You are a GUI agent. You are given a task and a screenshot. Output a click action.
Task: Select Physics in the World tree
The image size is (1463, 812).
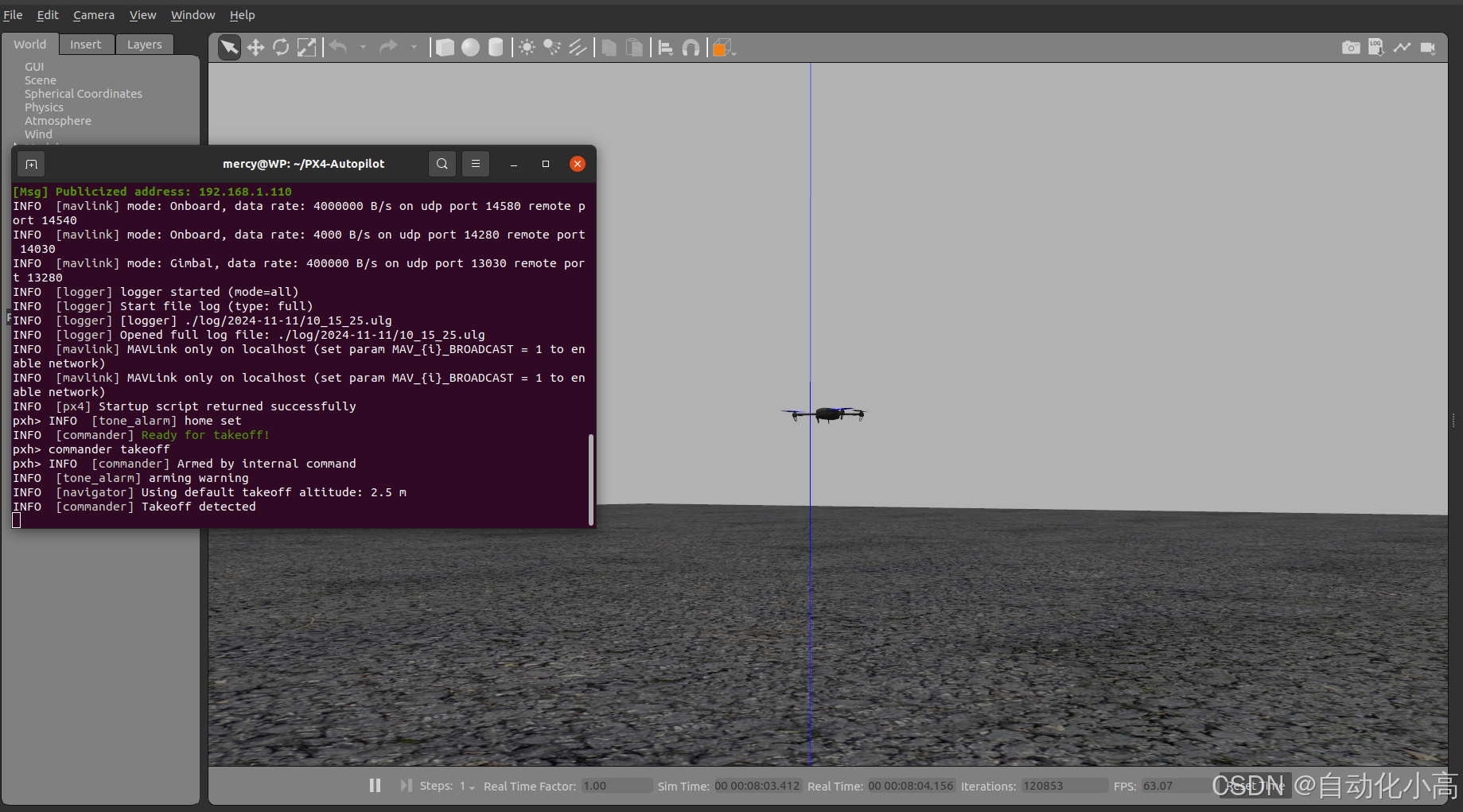click(x=44, y=107)
